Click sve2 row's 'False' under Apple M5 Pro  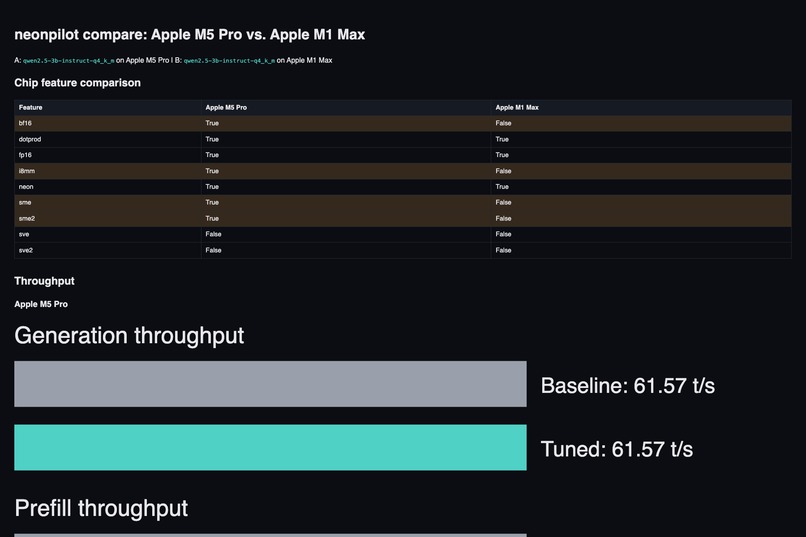point(213,250)
